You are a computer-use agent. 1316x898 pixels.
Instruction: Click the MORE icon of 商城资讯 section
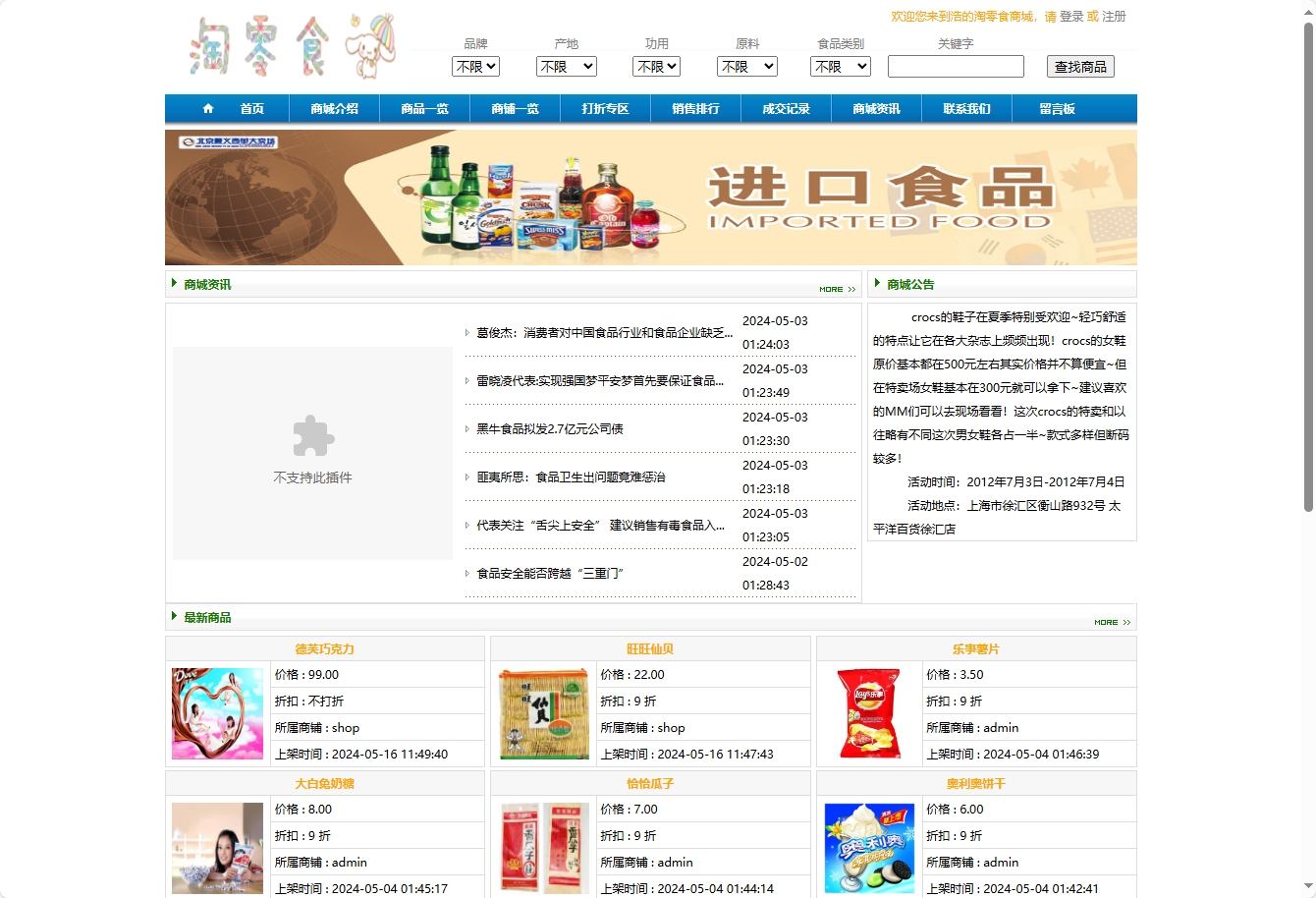(837, 289)
